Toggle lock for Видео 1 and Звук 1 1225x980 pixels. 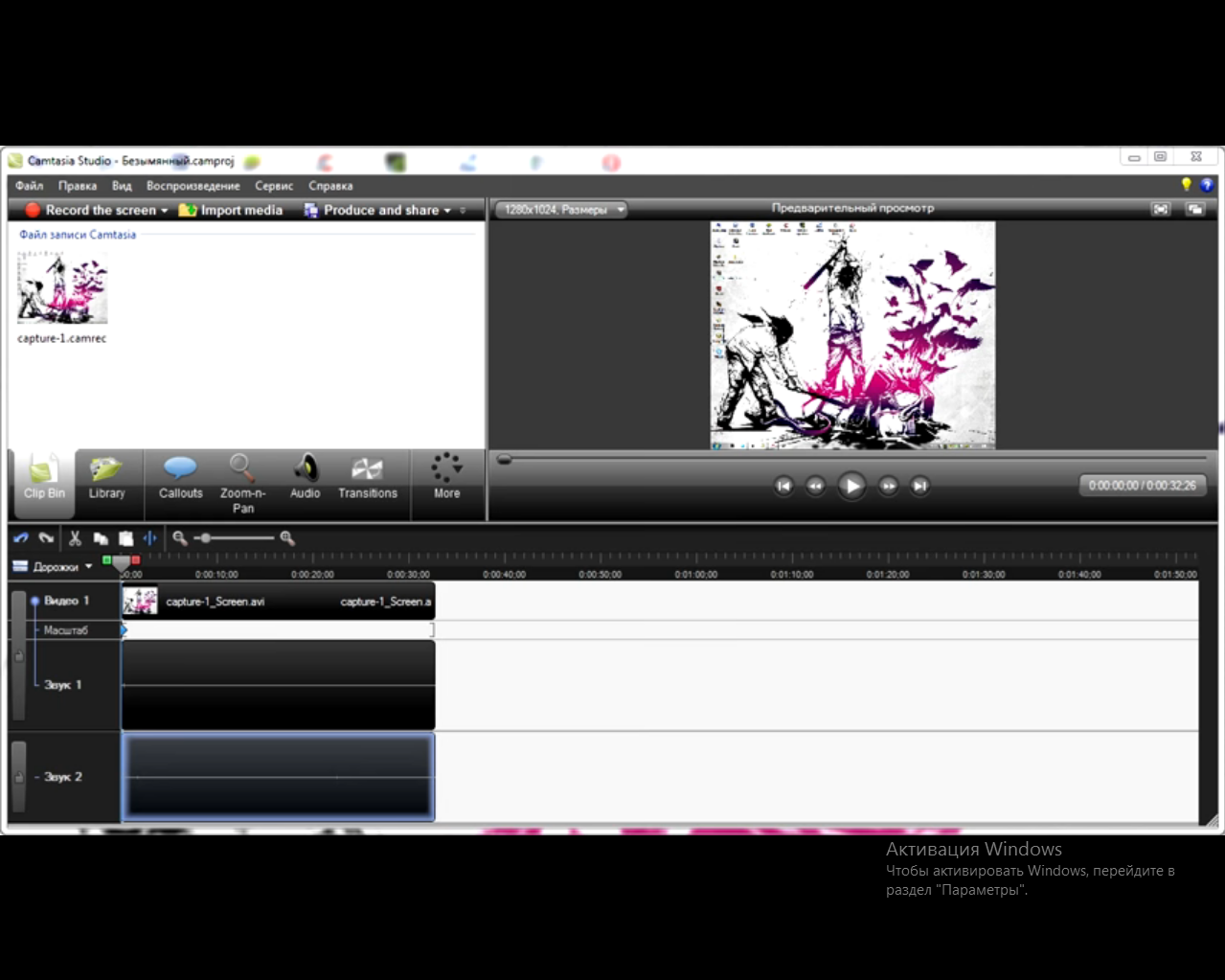18,655
